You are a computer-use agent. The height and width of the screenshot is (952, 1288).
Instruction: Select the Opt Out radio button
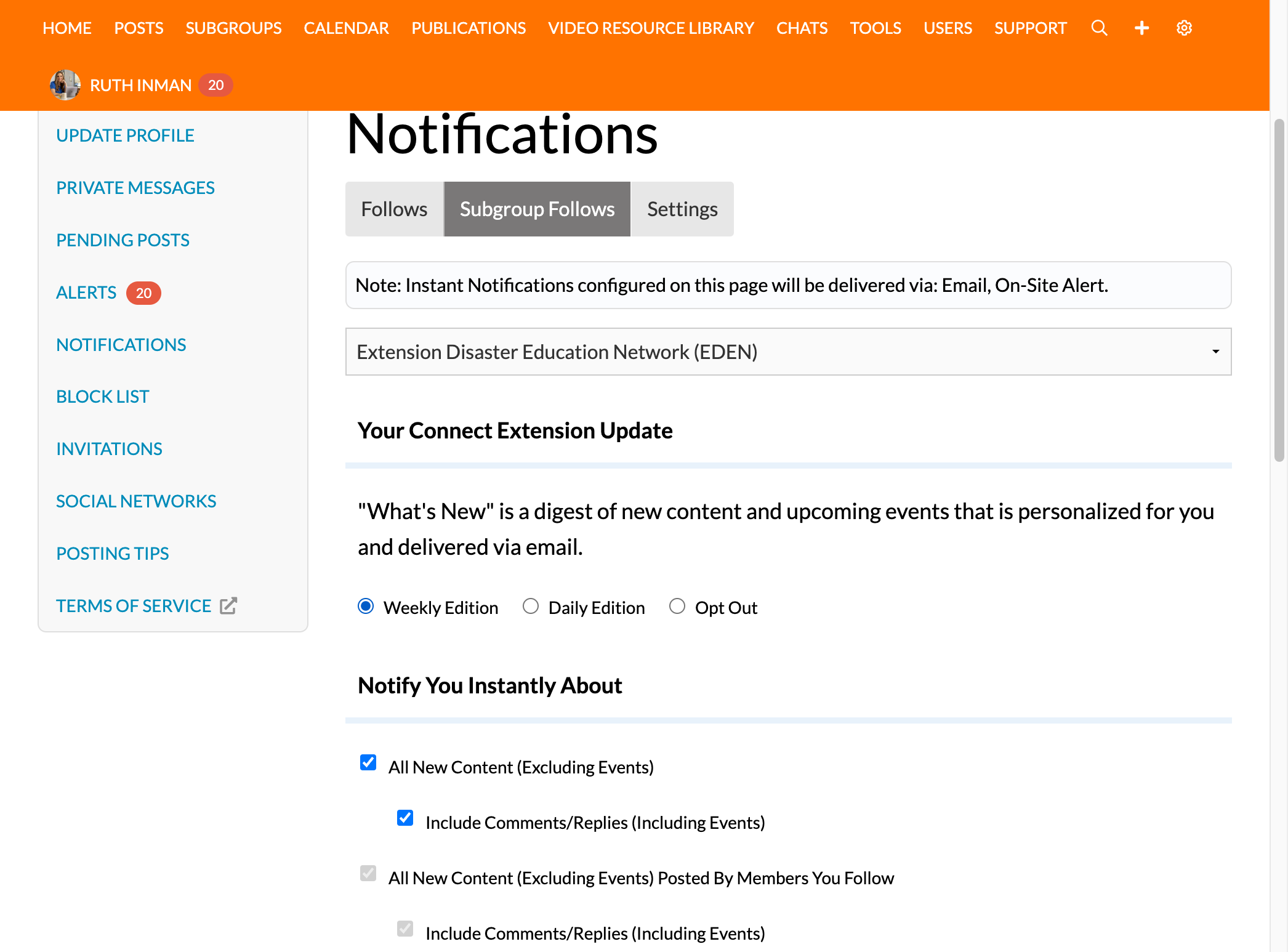[677, 607]
